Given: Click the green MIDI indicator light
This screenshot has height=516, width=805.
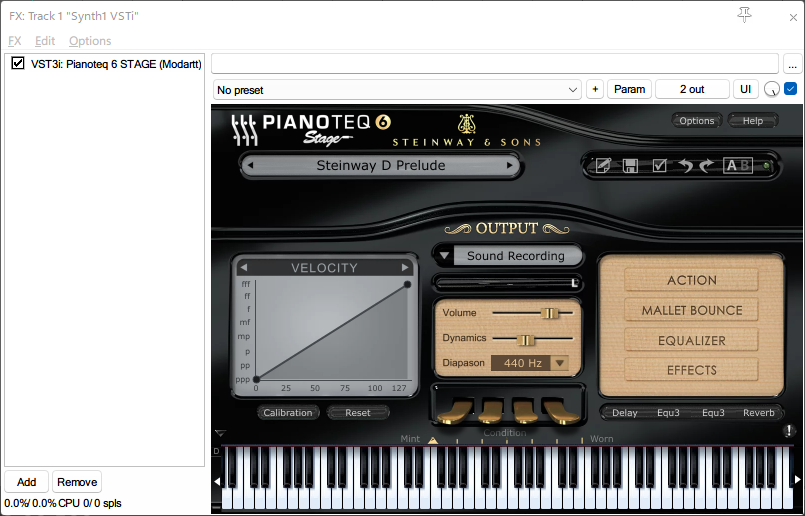Looking at the screenshot, I should click(766, 166).
